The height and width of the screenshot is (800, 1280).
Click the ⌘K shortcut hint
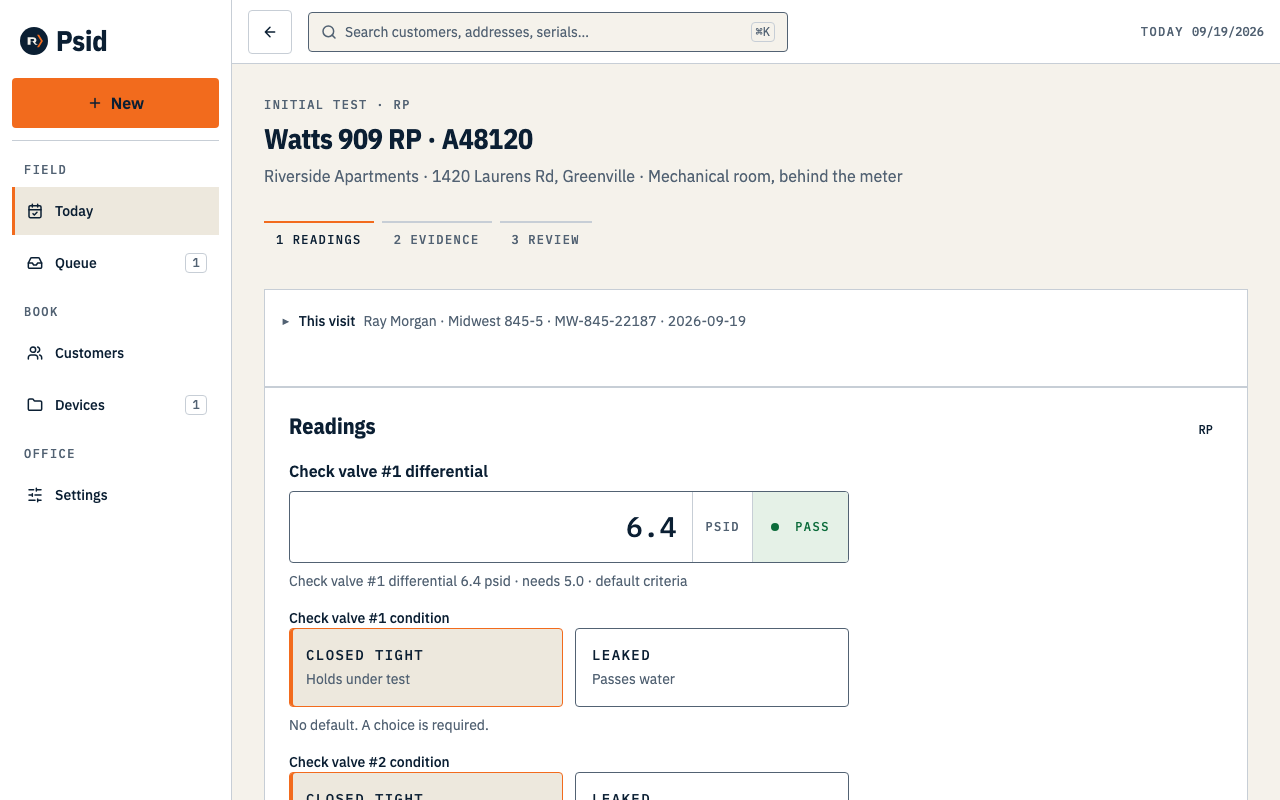(x=763, y=32)
